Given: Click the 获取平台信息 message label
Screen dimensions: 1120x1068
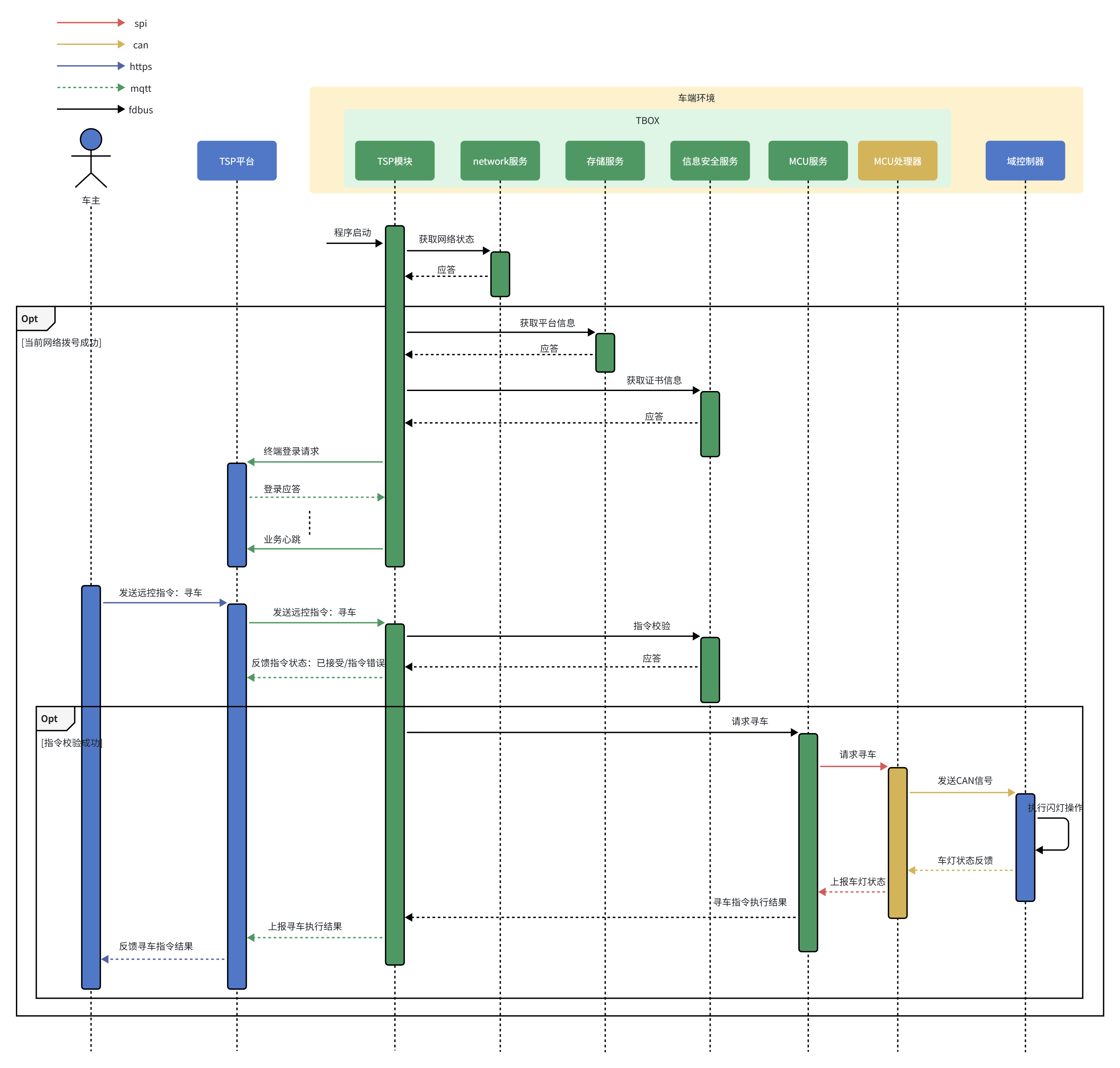Looking at the screenshot, I should click(x=547, y=323).
